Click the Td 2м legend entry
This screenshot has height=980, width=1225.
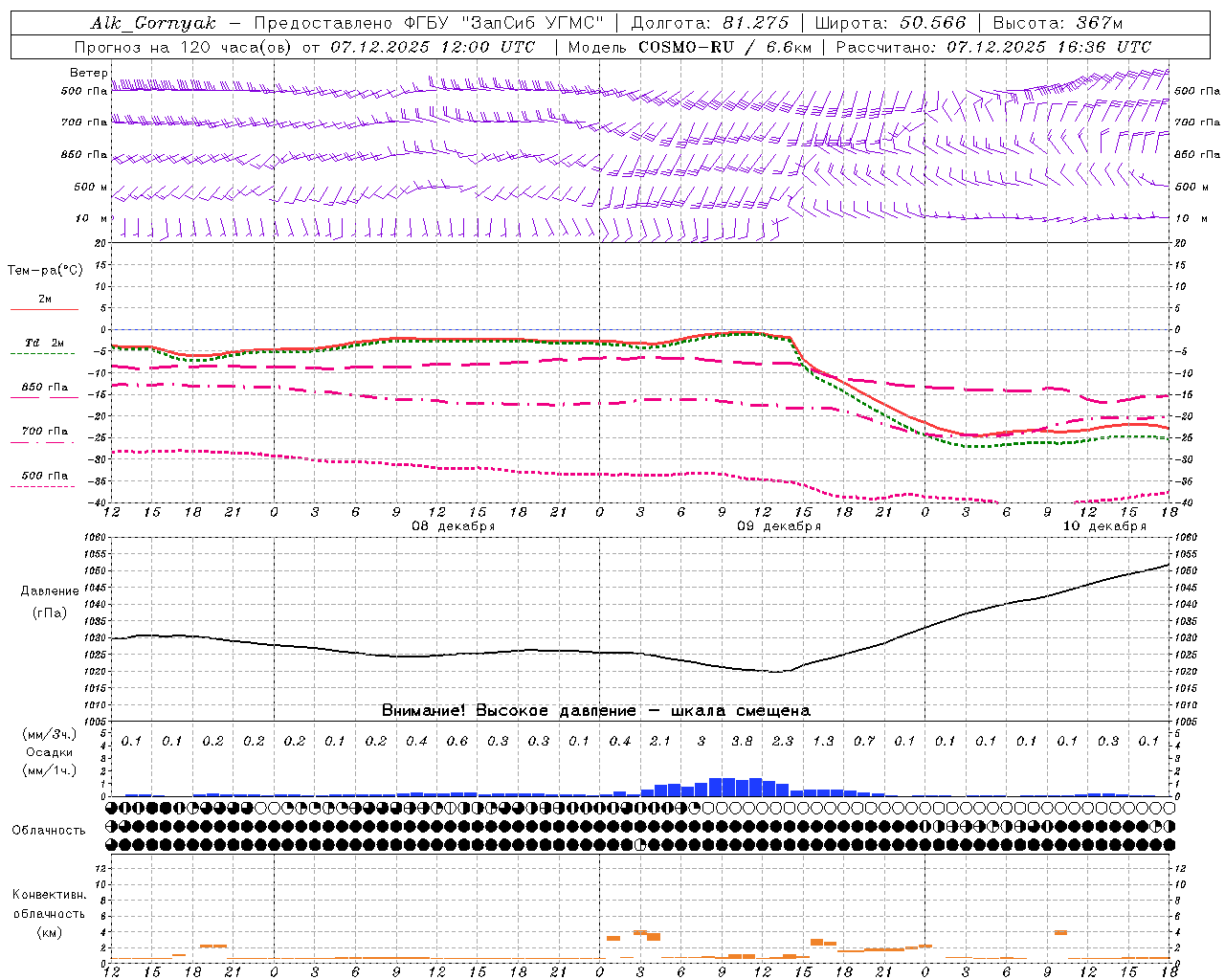point(44,343)
